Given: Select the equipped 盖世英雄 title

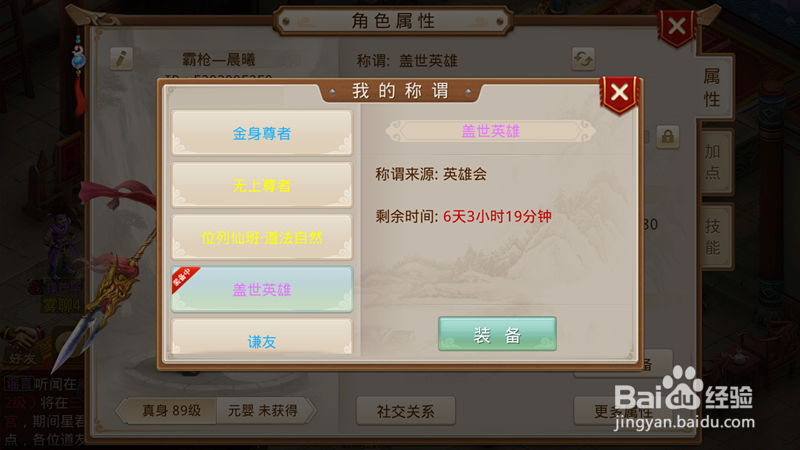Looking at the screenshot, I should pyautogui.click(x=262, y=289).
